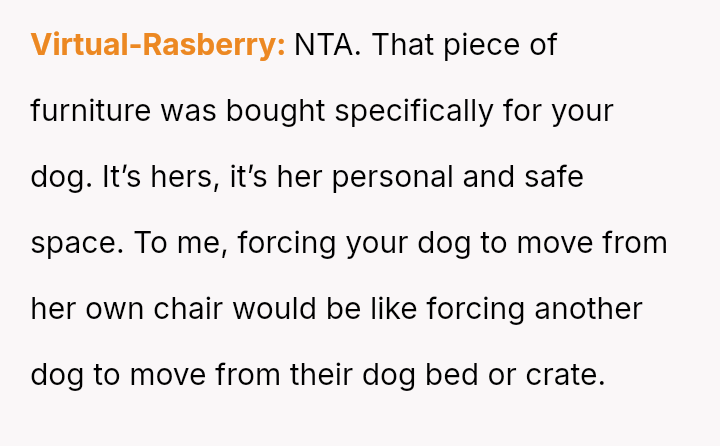Click the word "space"
This screenshot has height=446, width=720.
66,243
